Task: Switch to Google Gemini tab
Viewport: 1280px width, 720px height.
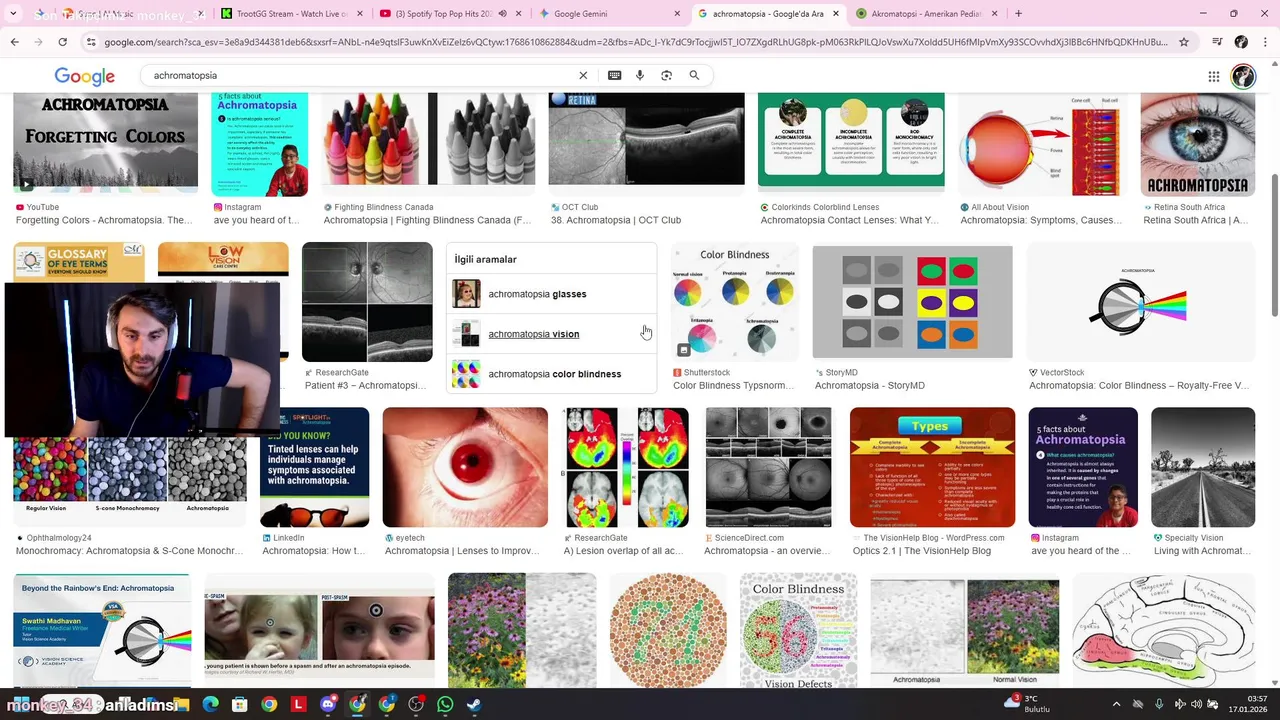Action: coord(610,14)
